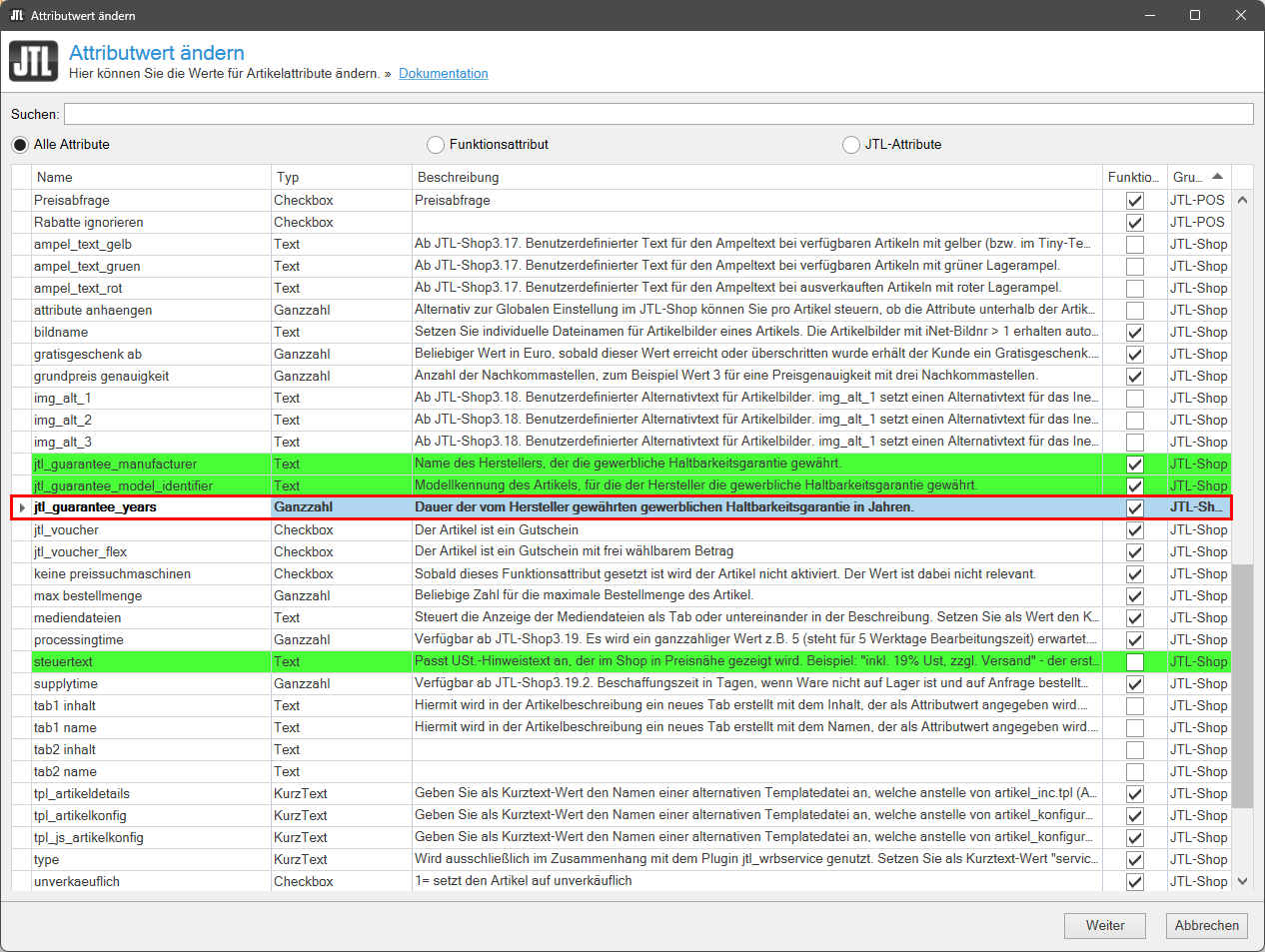Toggle function checkbox for ampel_text_gelb row
The width and height of the screenshot is (1265, 952).
click(x=1135, y=245)
